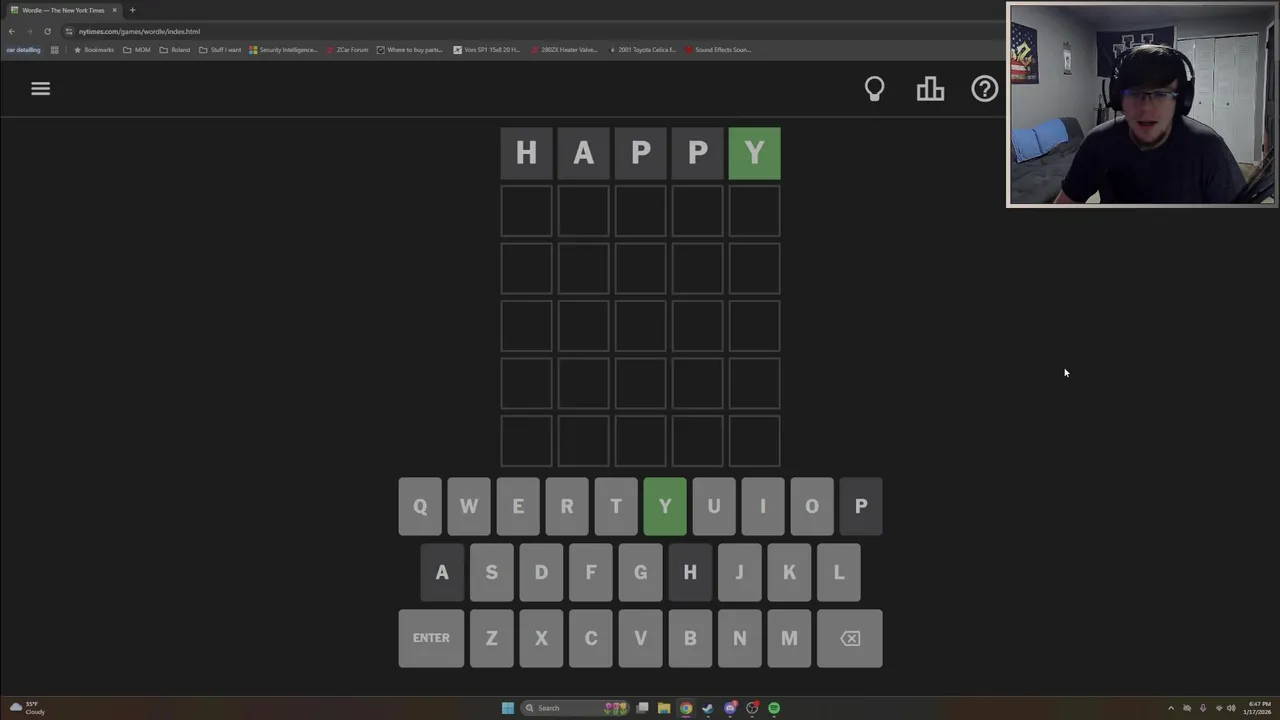Click the E key on the Wordle keyboard

click(518, 506)
